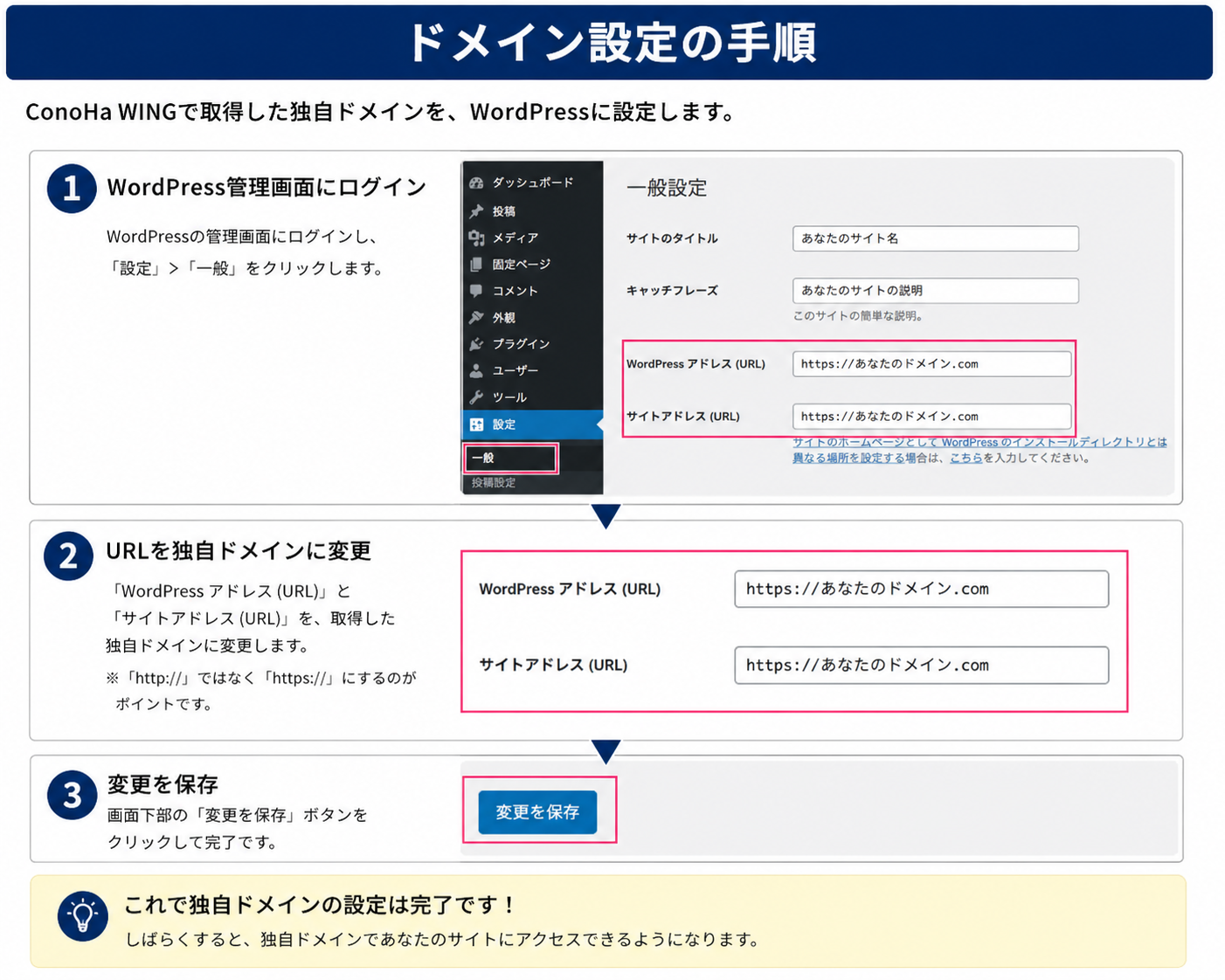Image resolution: width=1225 pixels, height=980 pixels.
Task: Select the 設定 menu label
Action: pyautogui.click(x=504, y=424)
